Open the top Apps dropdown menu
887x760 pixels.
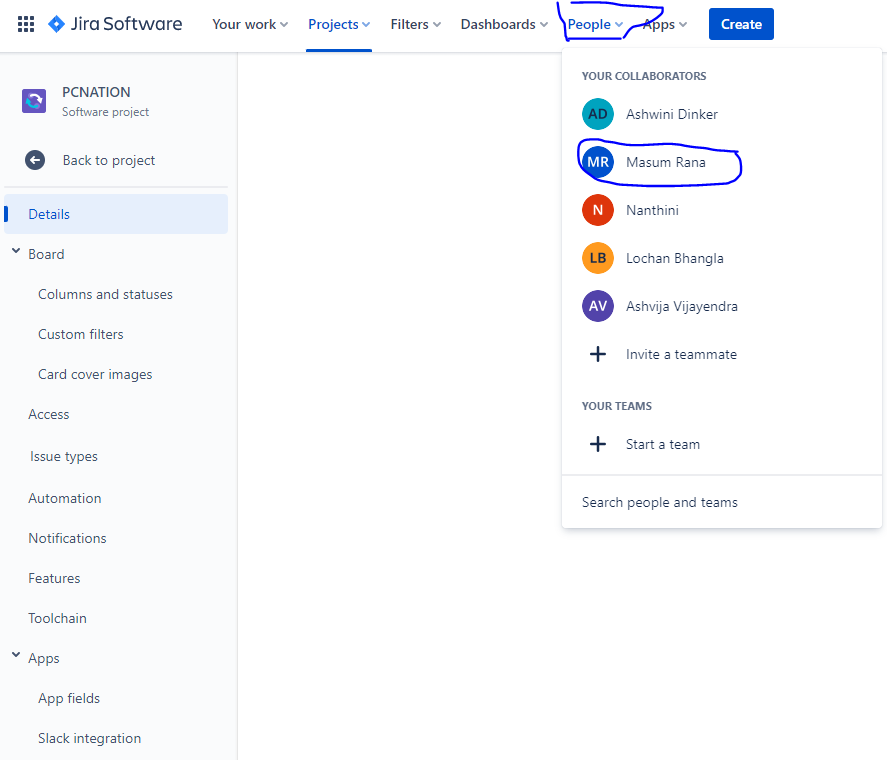(665, 24)
